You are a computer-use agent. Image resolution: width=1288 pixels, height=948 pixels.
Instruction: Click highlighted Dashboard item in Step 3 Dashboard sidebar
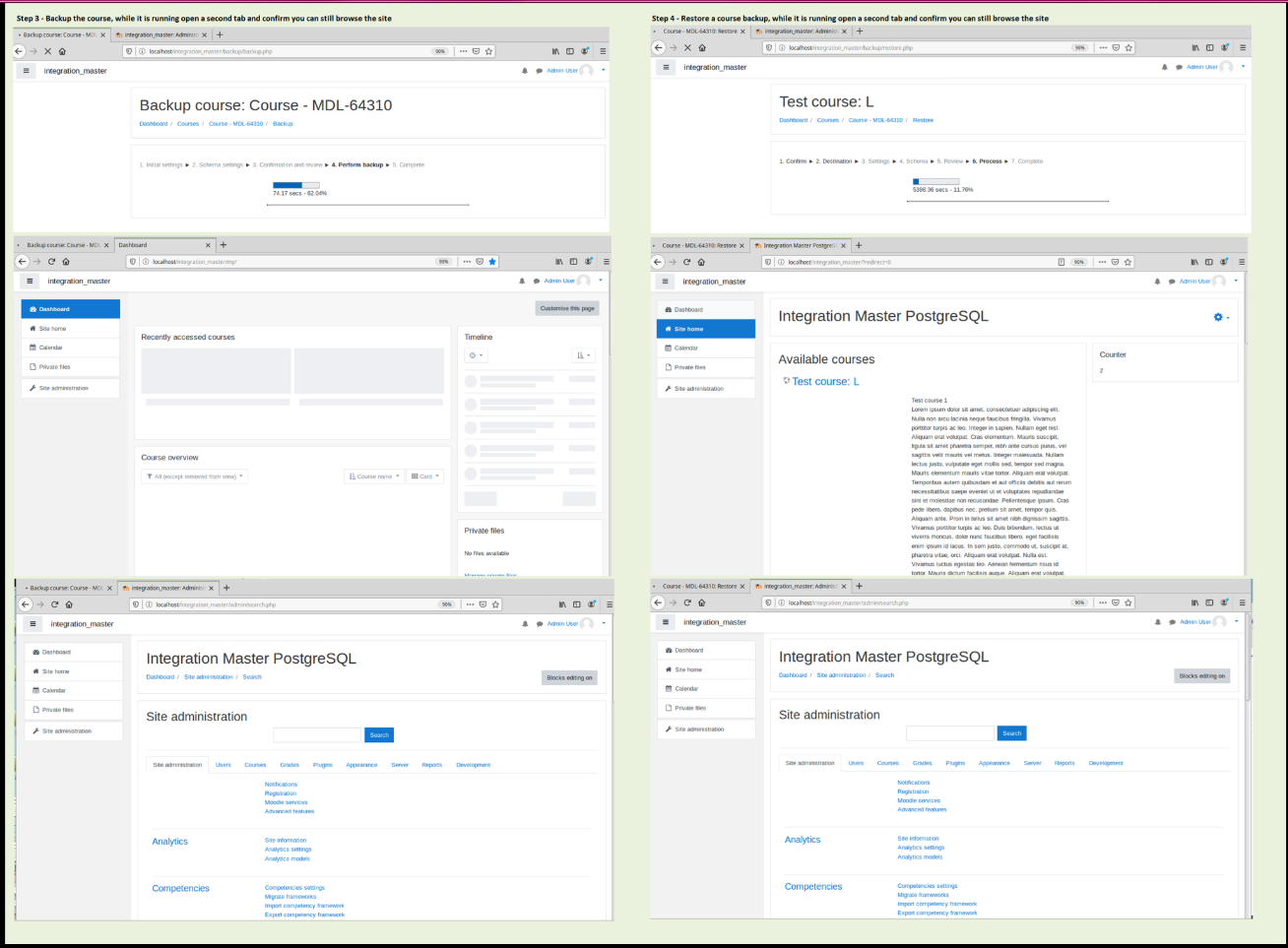coord(70,309)
